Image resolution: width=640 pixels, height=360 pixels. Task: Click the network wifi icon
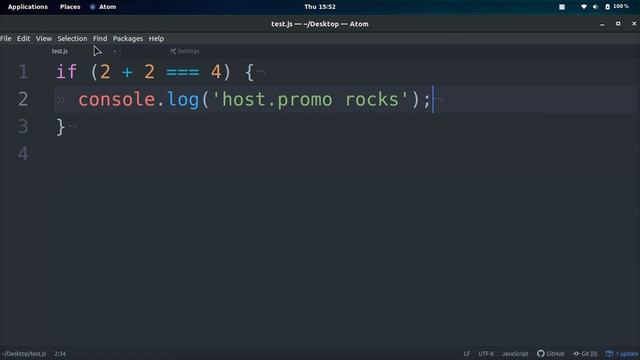[x=584, y=7]
